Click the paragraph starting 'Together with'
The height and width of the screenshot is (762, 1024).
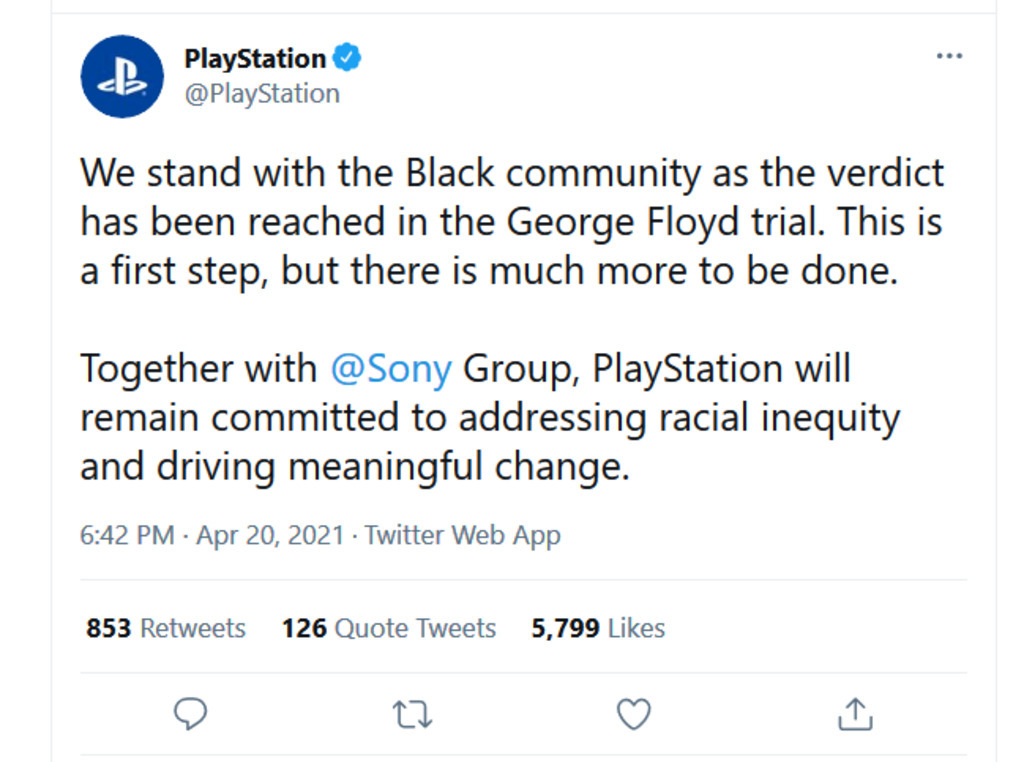[x=490, y=418]
